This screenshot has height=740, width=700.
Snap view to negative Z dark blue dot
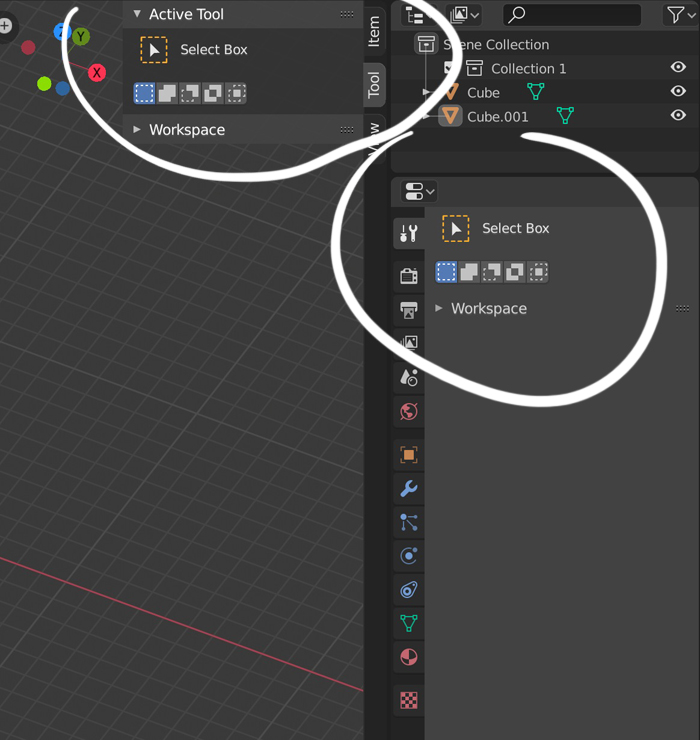coord(63,88)
